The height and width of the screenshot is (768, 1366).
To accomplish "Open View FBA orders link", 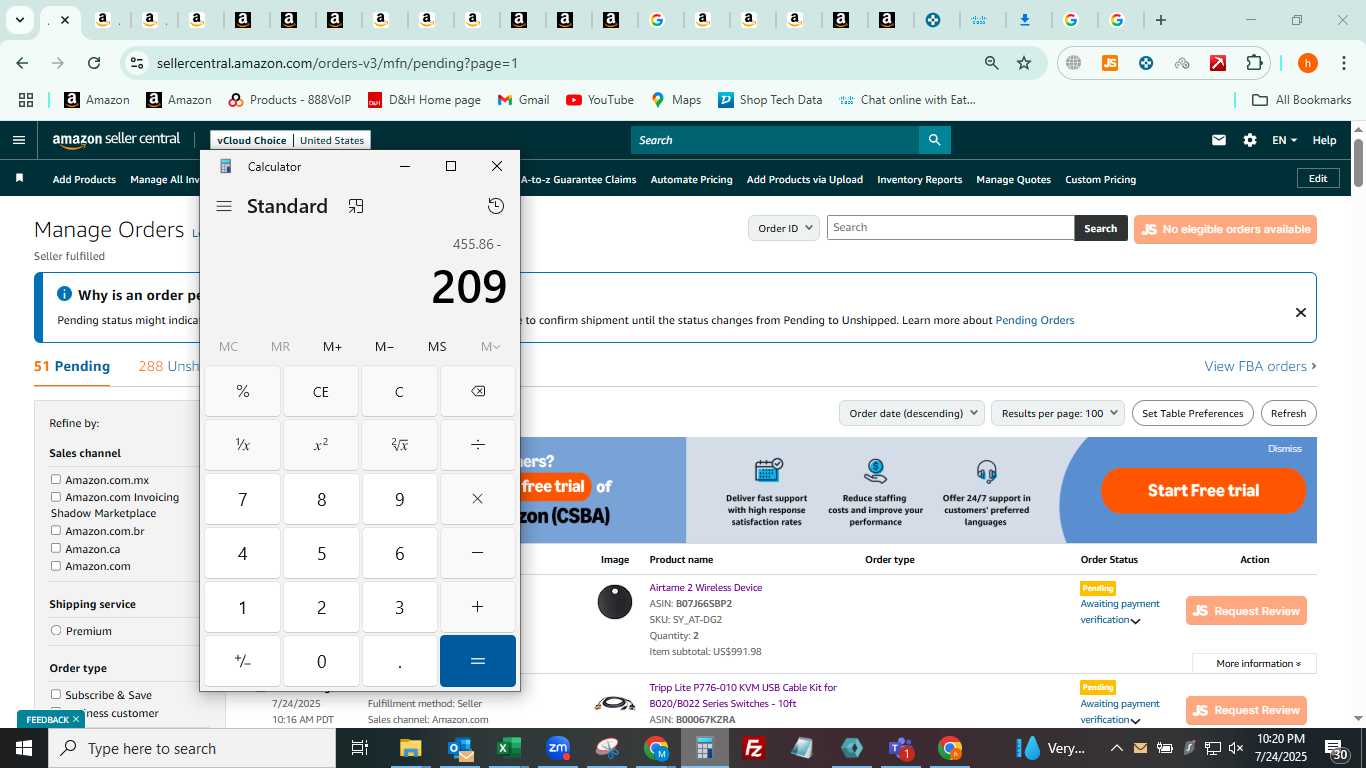I will (1260, 366).
